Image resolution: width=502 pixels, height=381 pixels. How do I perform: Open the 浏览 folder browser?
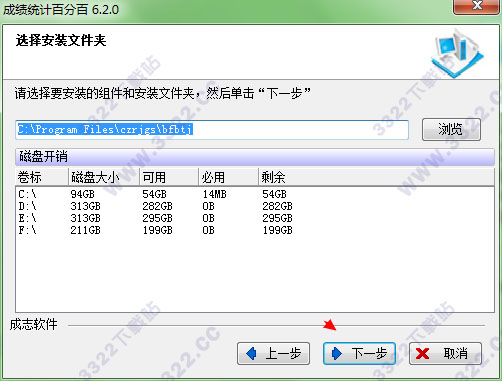tap(451, 129)
